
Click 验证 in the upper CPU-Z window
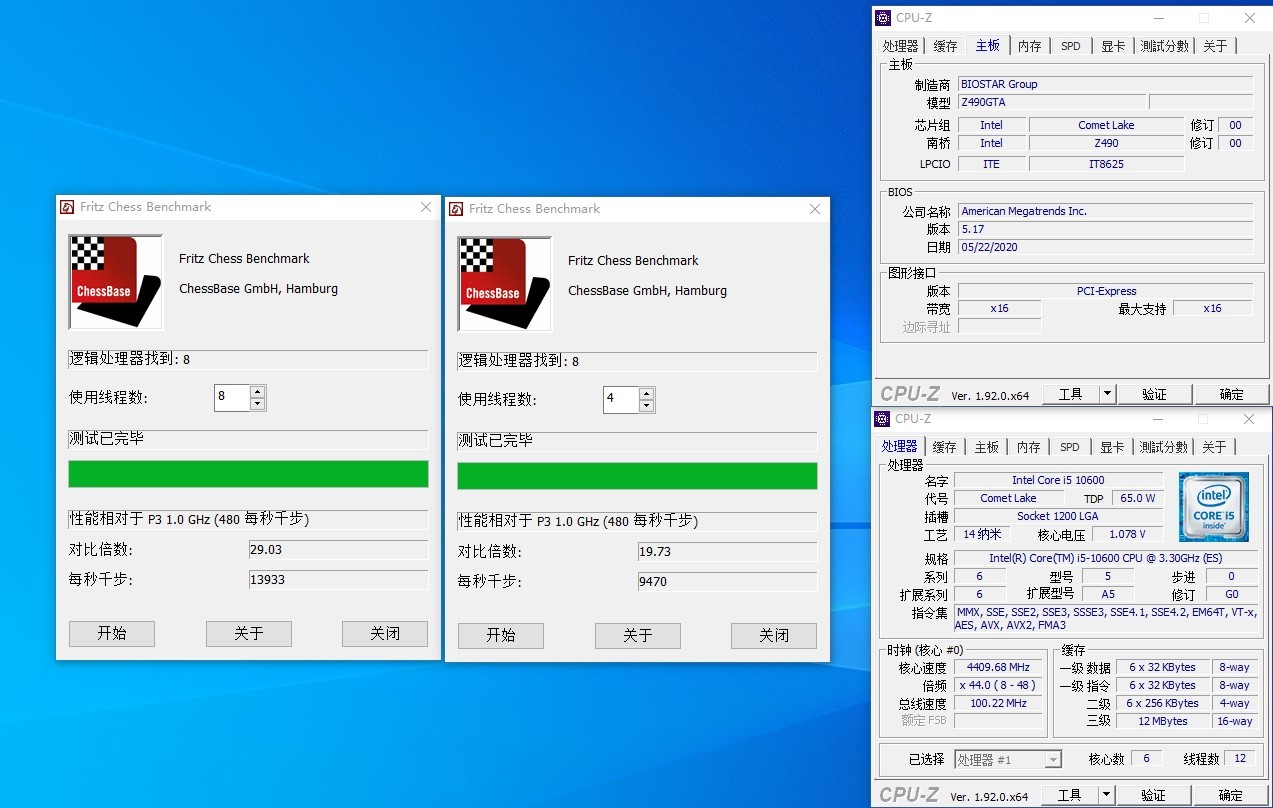point(1154,394)
